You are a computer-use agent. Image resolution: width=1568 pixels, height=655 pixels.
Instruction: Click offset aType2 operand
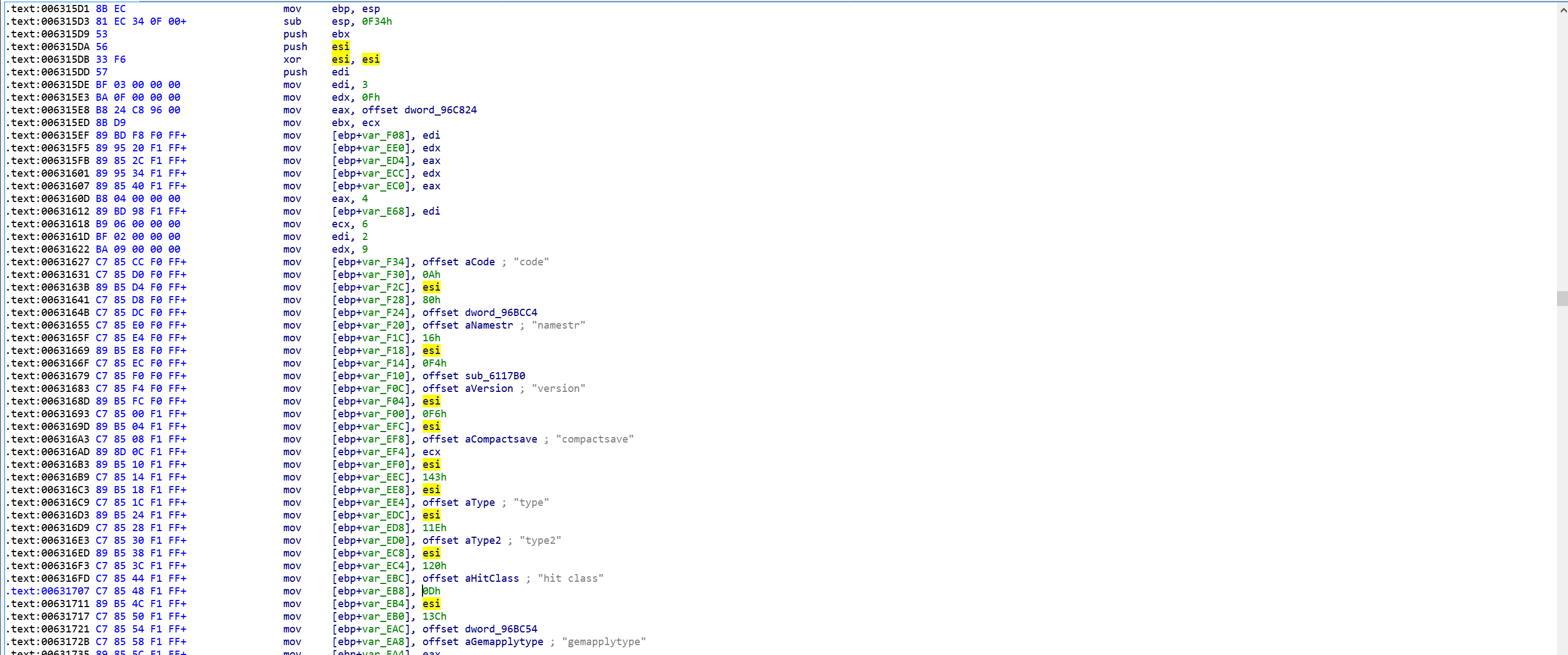coord(462,541)
